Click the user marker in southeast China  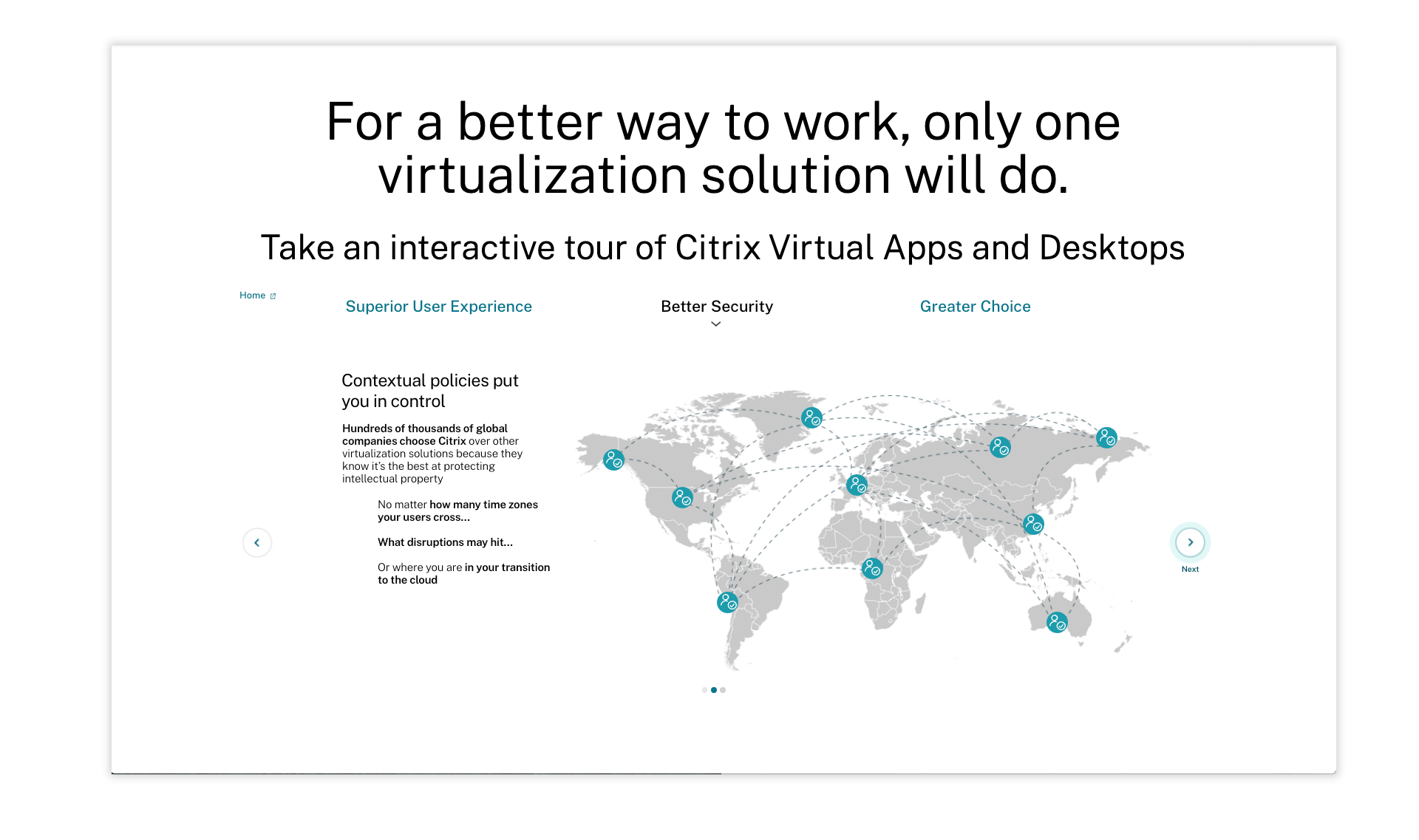pyautogui.click(x=1033, y=524)
